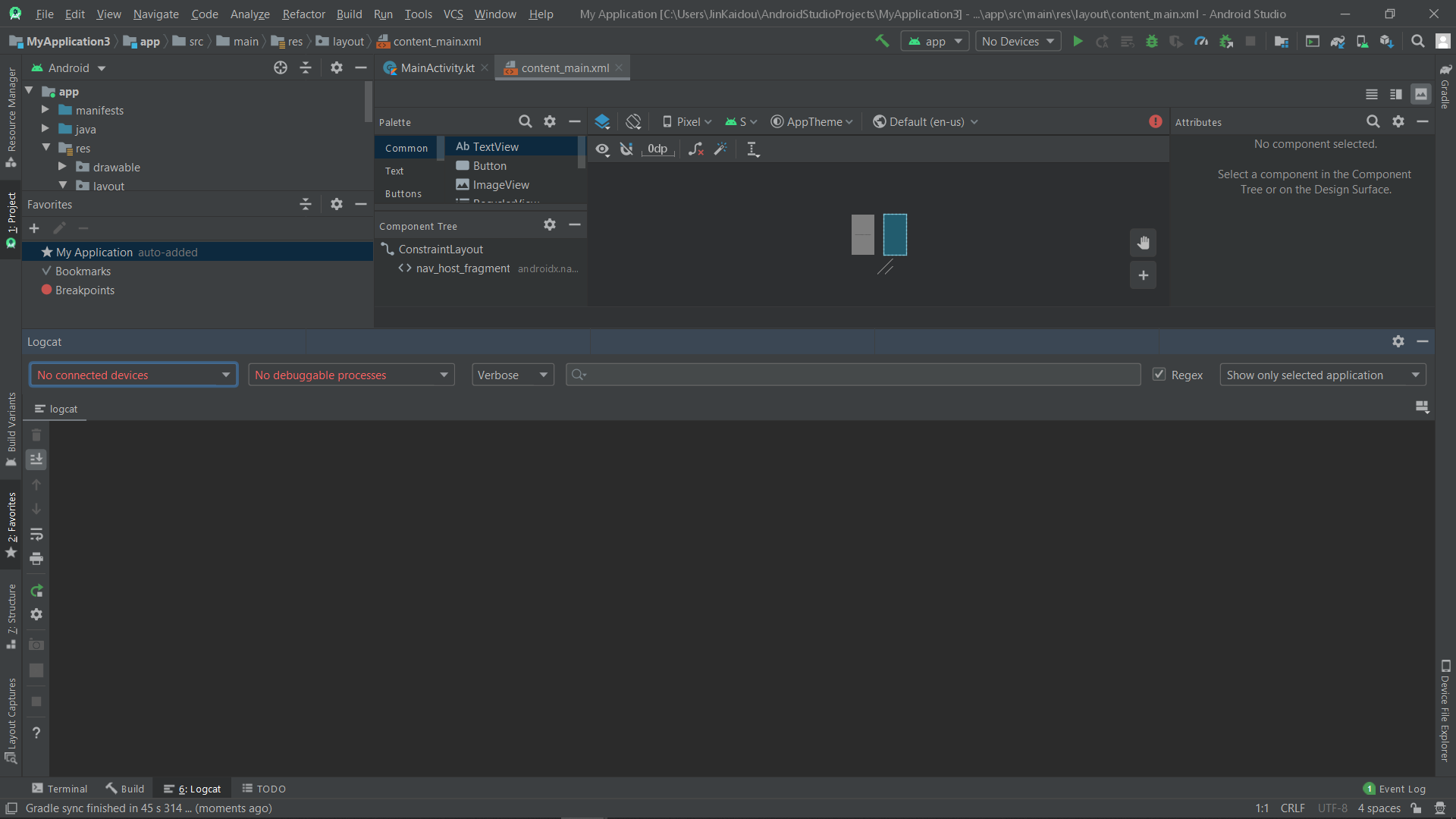
Task: Open the app run configuration dropdown
Action: pos(935,41)
